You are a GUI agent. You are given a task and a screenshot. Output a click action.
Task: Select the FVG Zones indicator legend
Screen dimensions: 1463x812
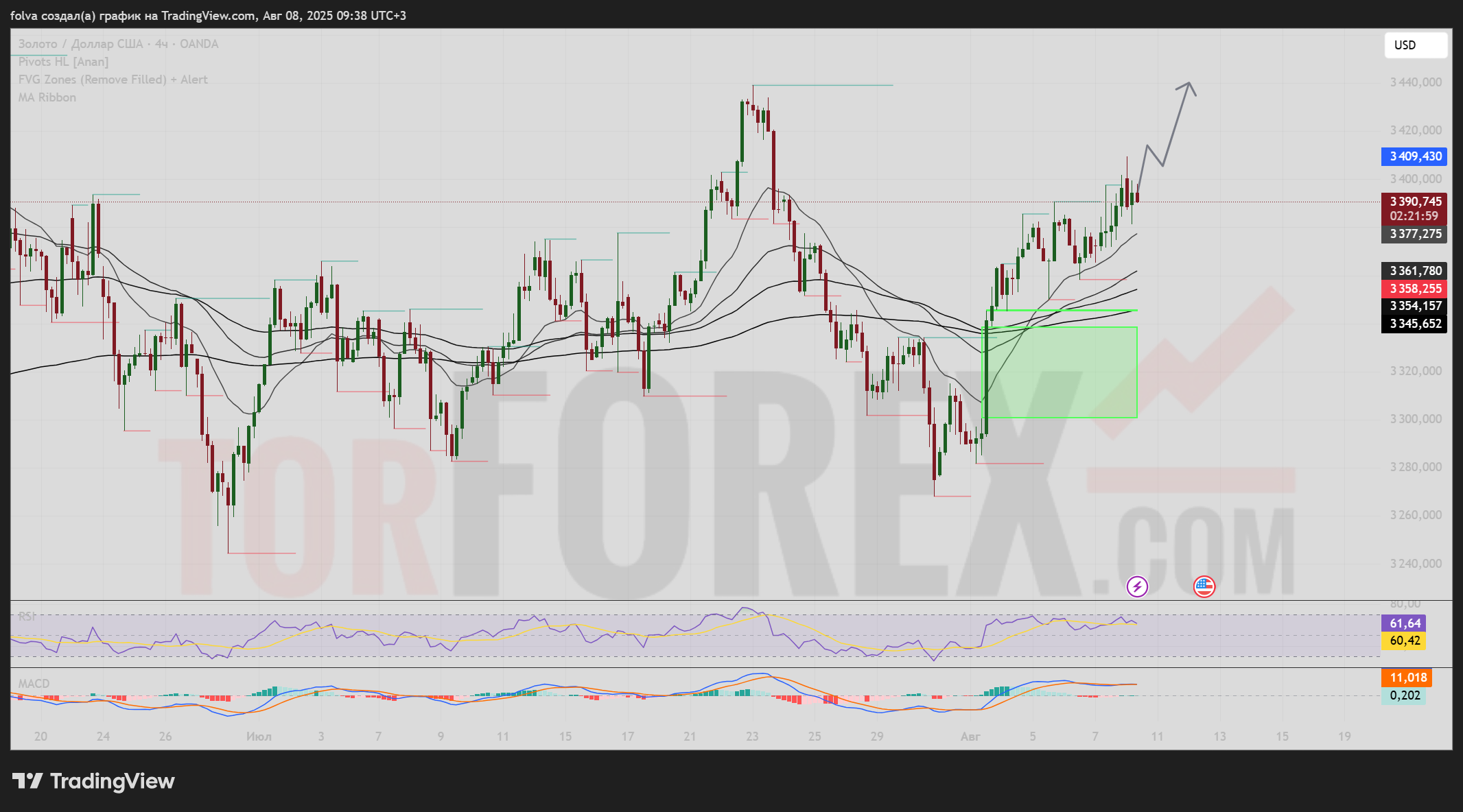coord(113,80)
